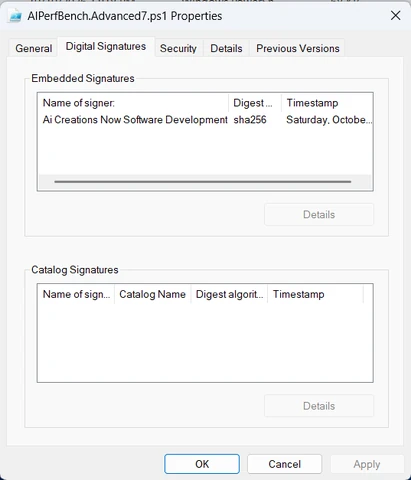Click the Digest column header in Embedded Signatures

(255, 103)
